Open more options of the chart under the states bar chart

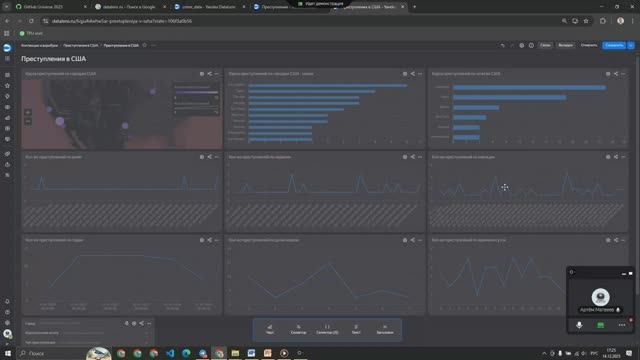click(623, 157)
